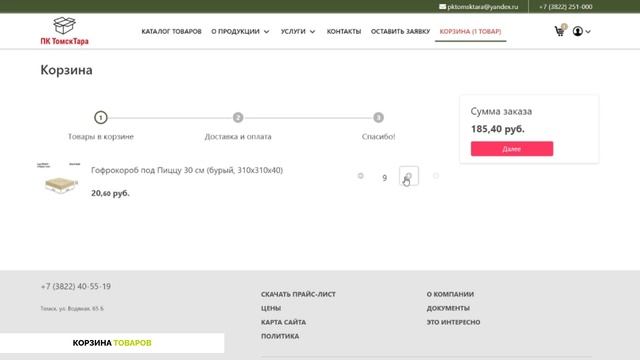Open СКАЧАТЬ ПРАЙС-ЛИСТ footer link
Screen dimensions: 640x360
298,294
